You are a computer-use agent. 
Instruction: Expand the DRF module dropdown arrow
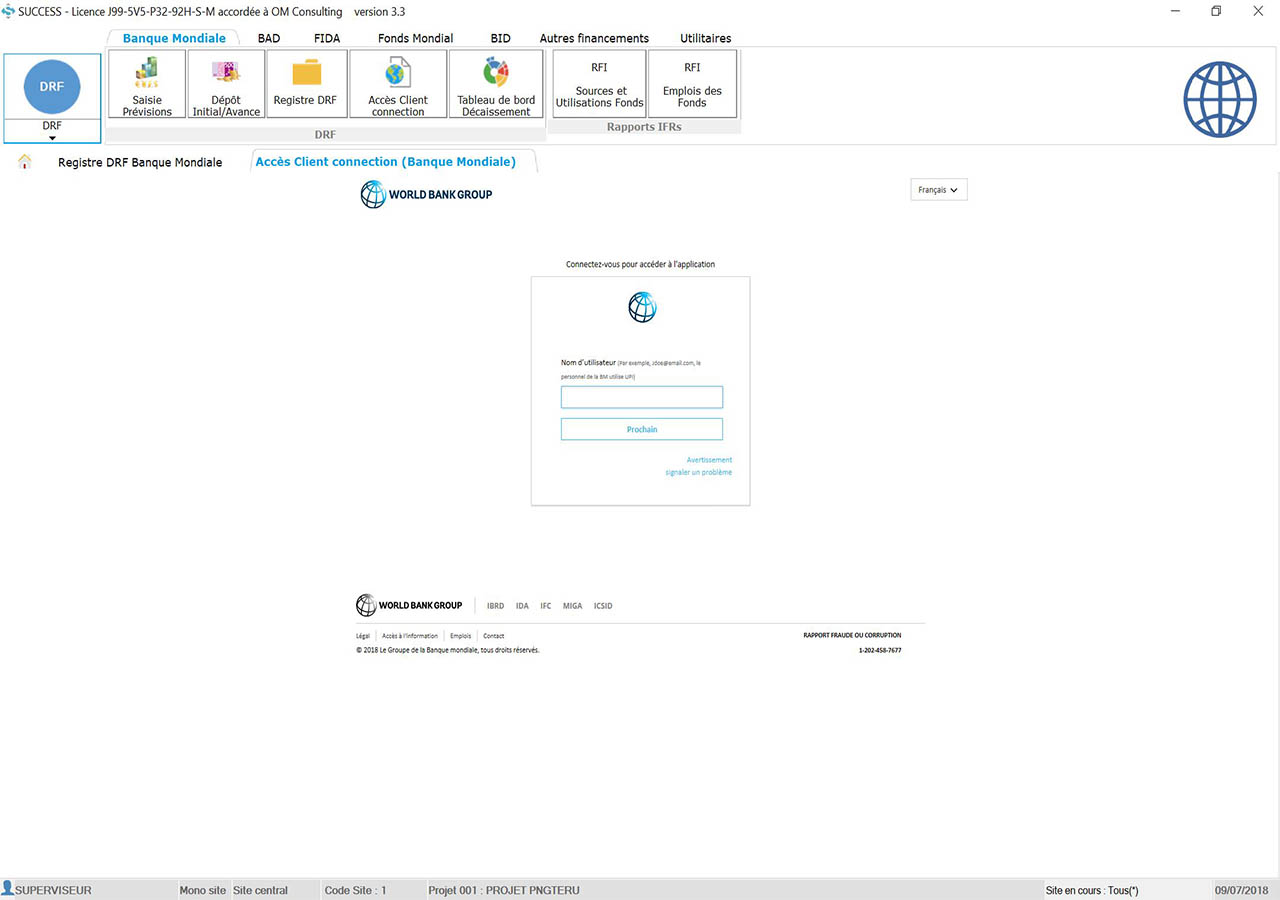pos(52,138)
